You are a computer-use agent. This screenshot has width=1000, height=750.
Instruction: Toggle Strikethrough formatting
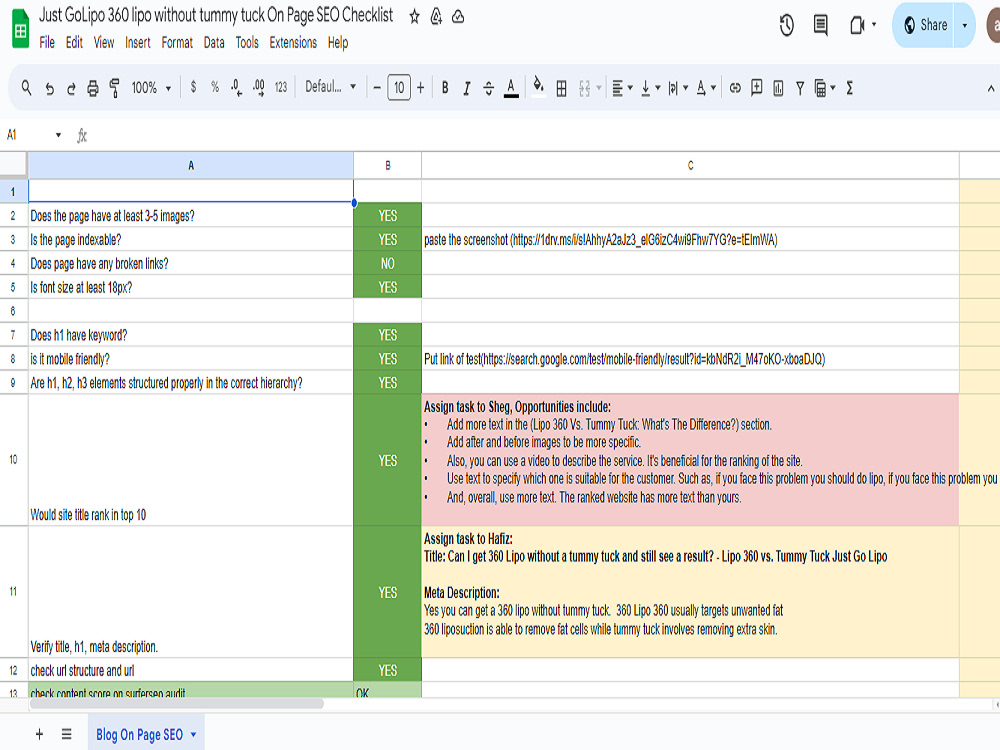[489, 88]
